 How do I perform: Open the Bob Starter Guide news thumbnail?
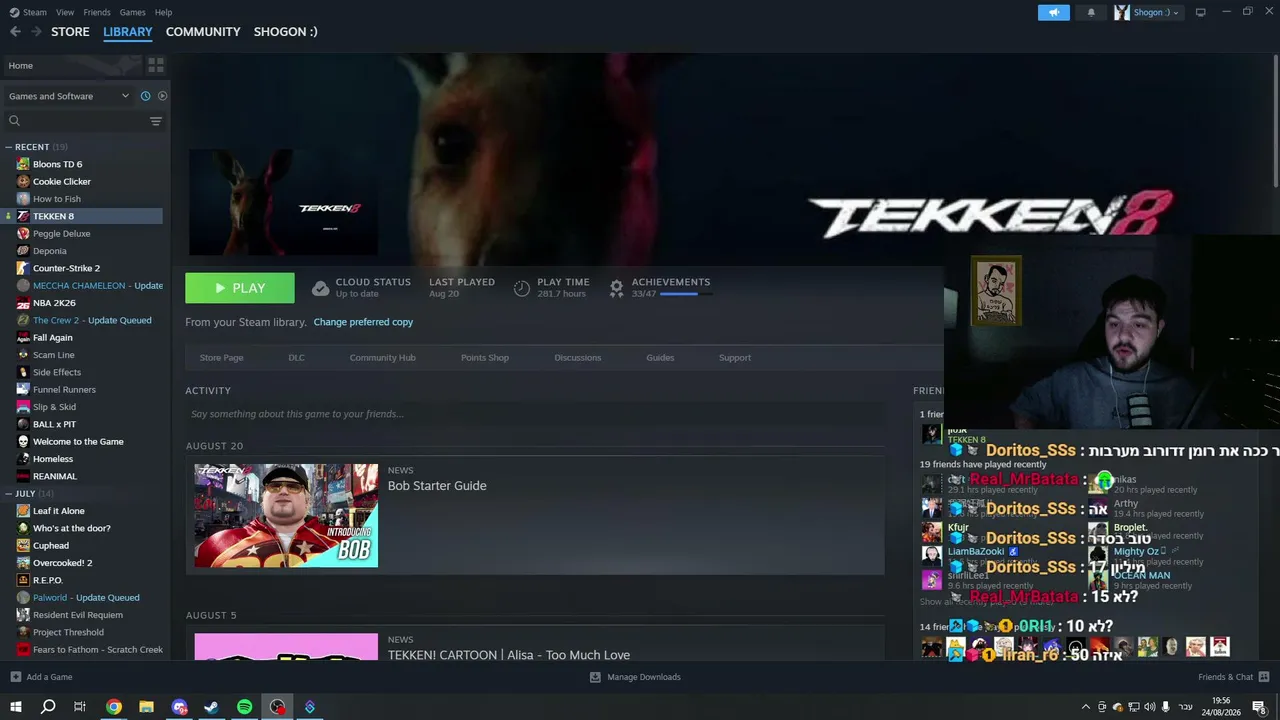click(x=286, y=516)
